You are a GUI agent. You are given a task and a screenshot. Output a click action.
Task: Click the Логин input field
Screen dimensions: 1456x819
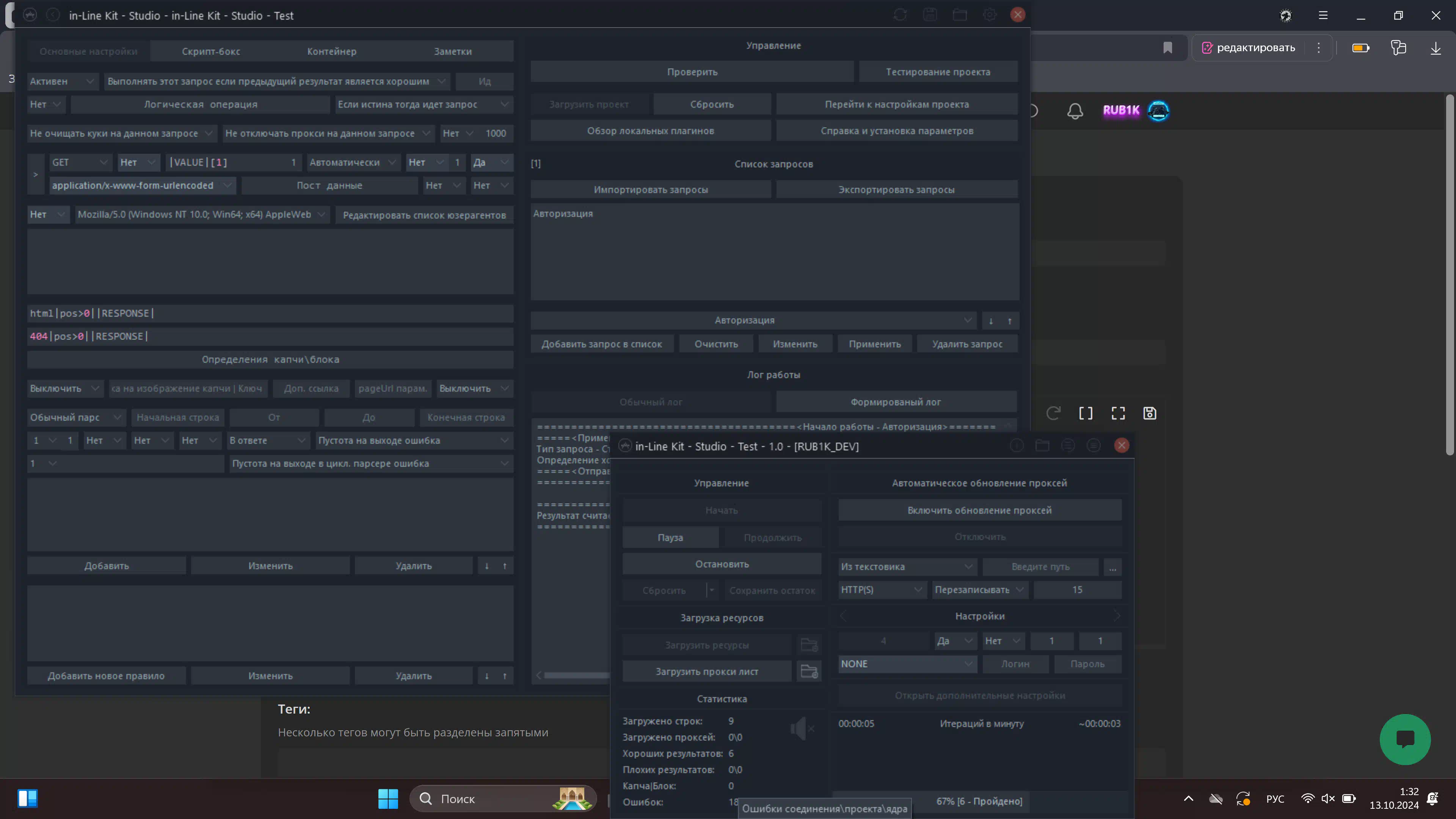pyautogui.click(x=1015, y=664)
